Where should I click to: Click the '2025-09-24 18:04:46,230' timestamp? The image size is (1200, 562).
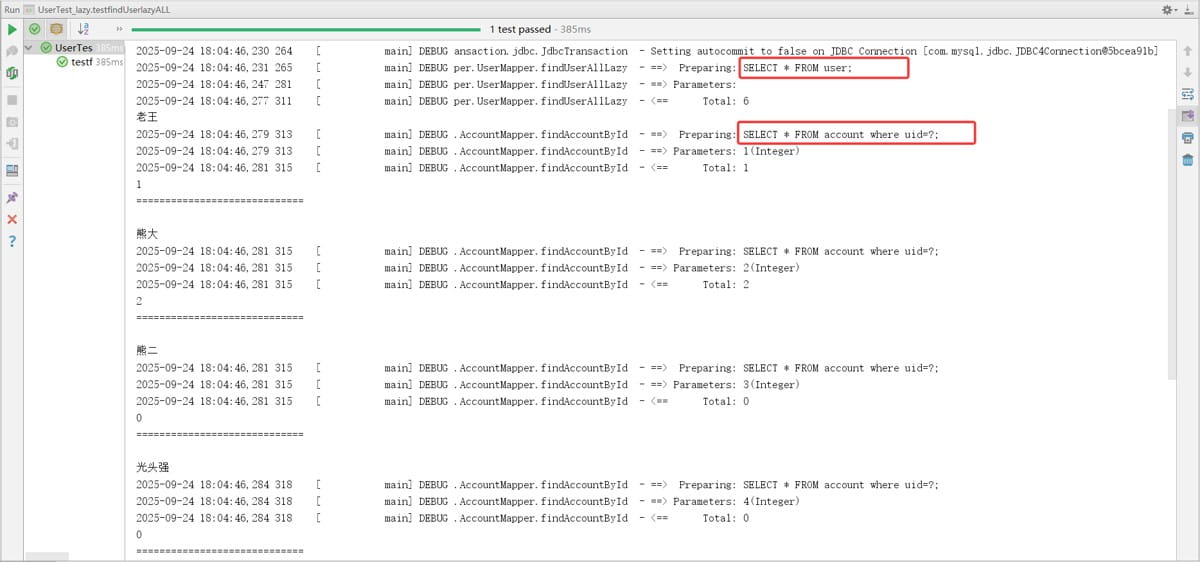201,51
